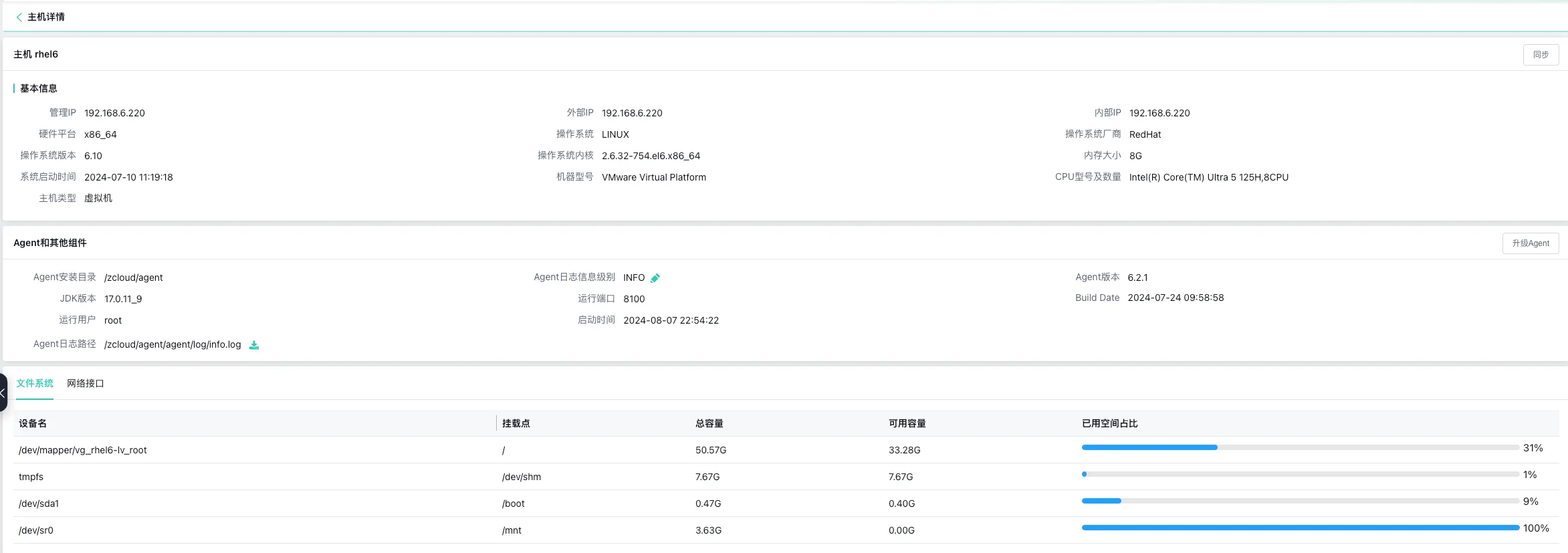Click the 100% usage bar for /dev/sr0
The height and width of the screenshot is (553, 1568).
point(1299,528)
